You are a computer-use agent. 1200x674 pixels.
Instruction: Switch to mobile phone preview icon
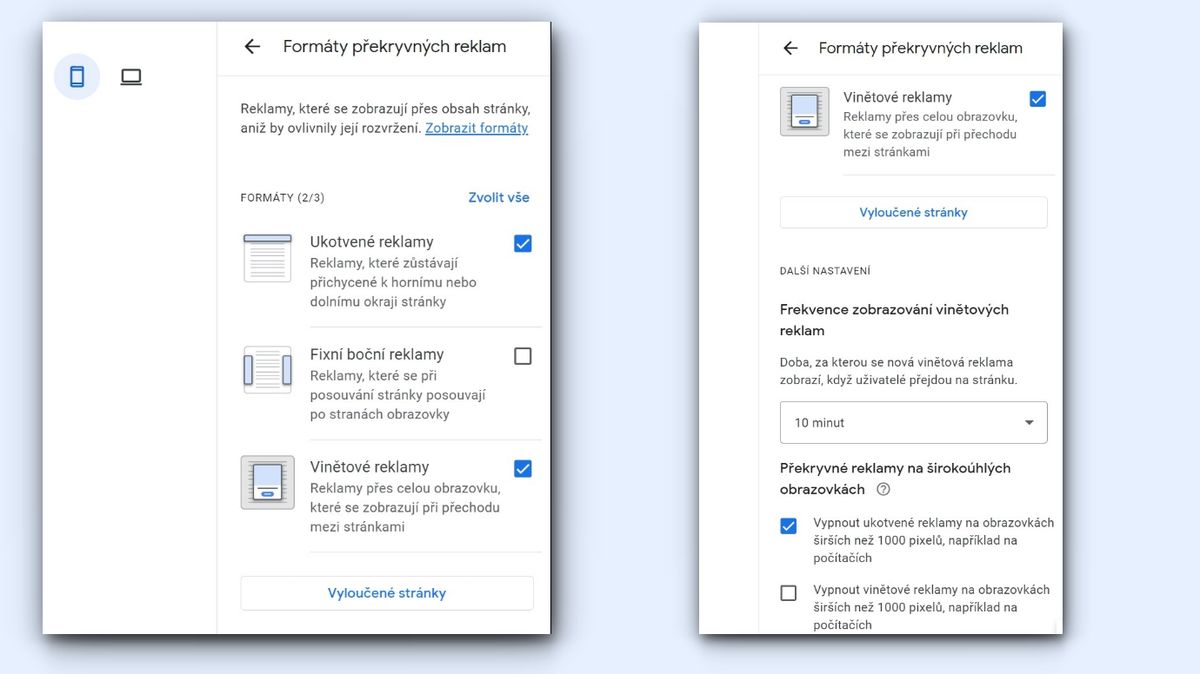coord(77,76)
